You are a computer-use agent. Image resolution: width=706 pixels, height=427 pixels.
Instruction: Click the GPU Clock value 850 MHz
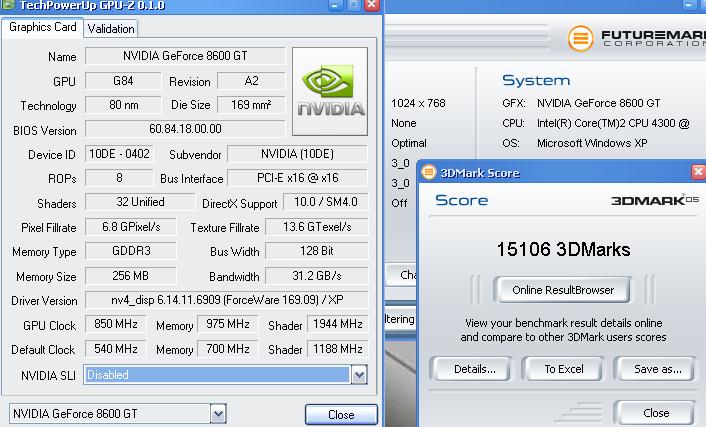pos(116,324)
